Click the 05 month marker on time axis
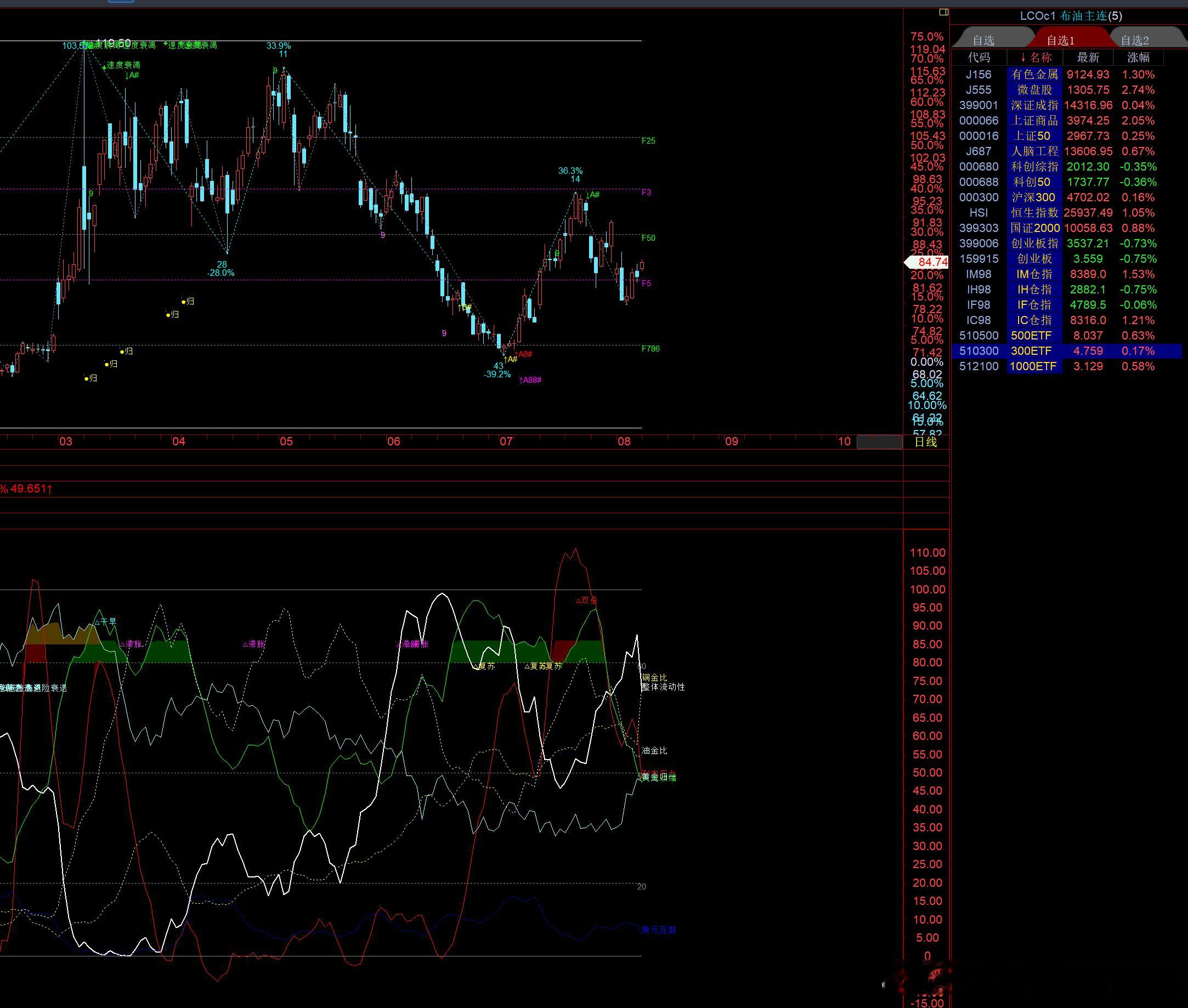 (x=286, y=441)
